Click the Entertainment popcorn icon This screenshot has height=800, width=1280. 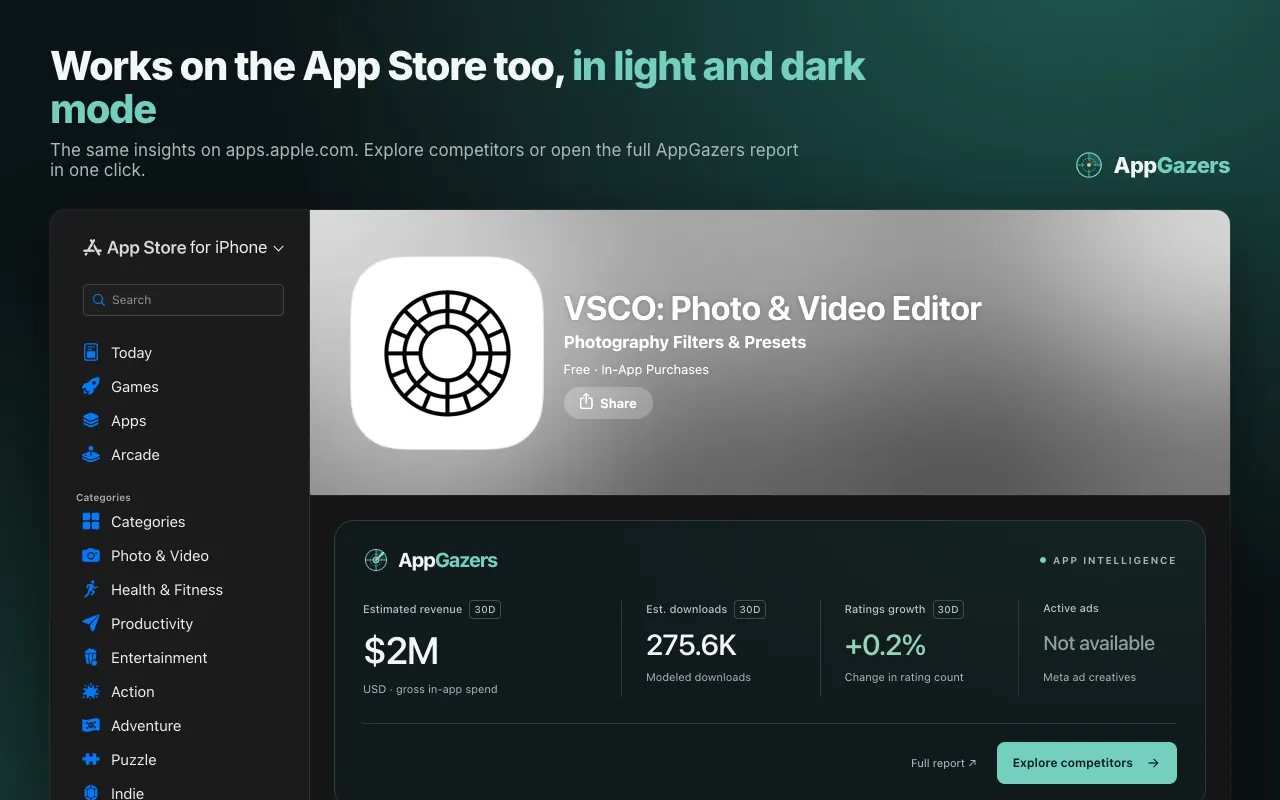pos(91,657)
